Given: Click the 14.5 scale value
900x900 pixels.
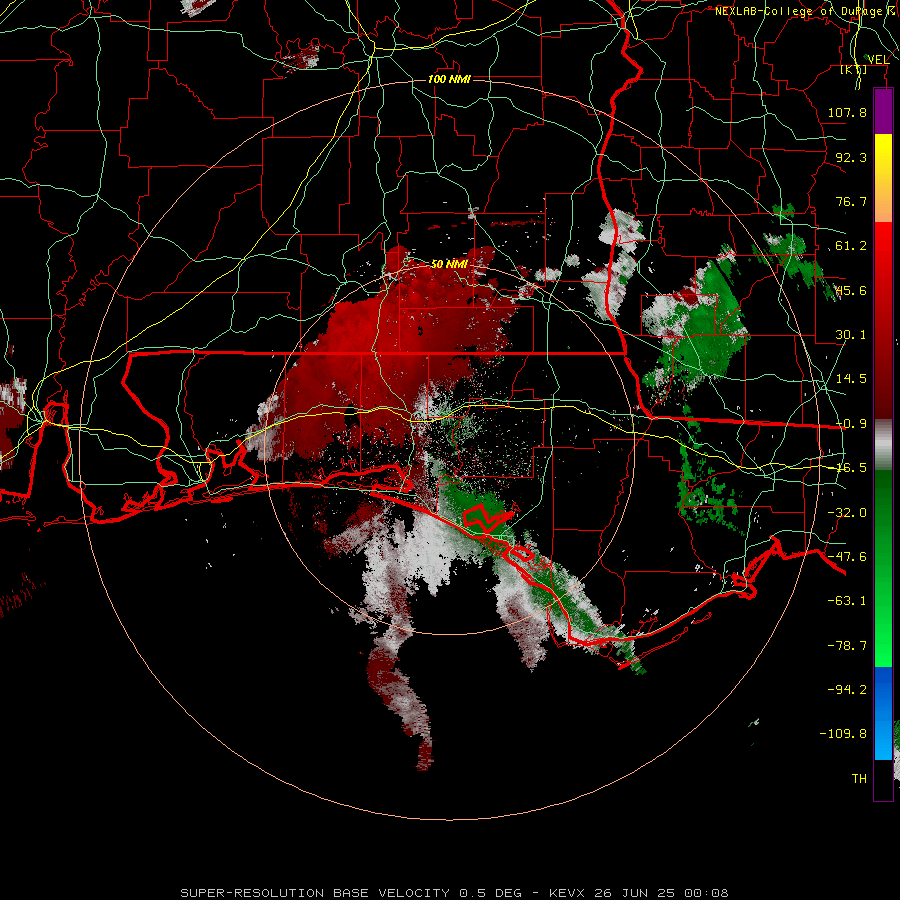Looking at the screenshot, I should coord(851,379).
